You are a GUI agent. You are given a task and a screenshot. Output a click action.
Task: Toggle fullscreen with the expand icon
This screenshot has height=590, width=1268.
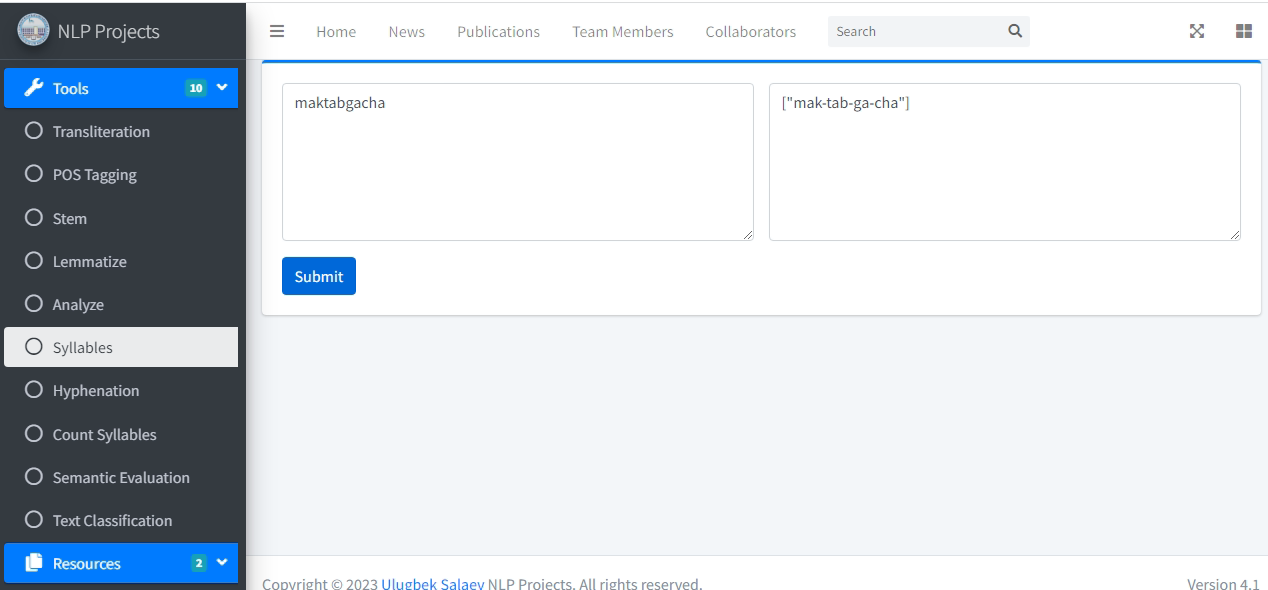pyautogui.click(x=1196, y=31)
